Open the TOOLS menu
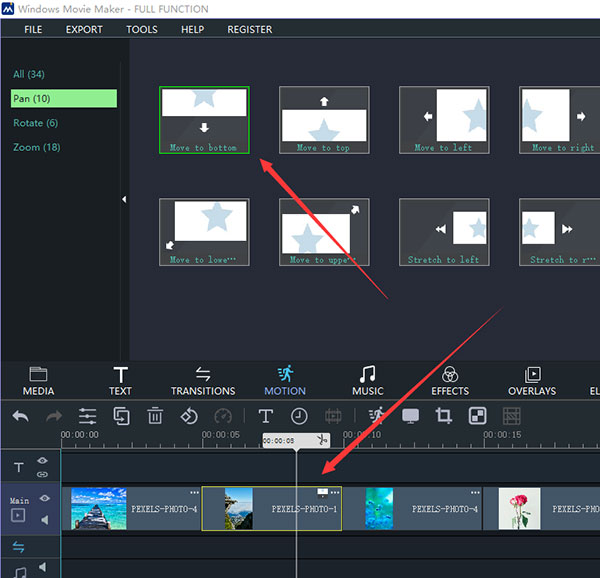The width and height of the screenshot is (600, 578). tap(142, 29)
